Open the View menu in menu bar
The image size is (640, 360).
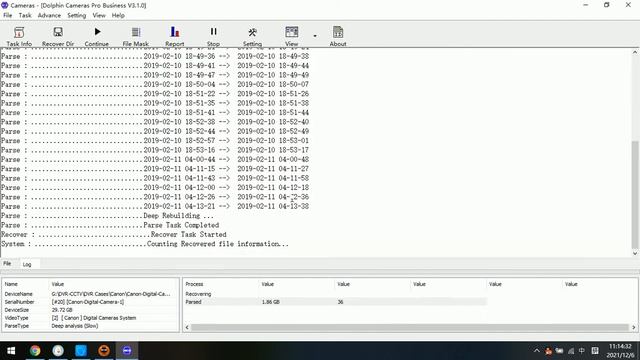click(x=99, y=16)
